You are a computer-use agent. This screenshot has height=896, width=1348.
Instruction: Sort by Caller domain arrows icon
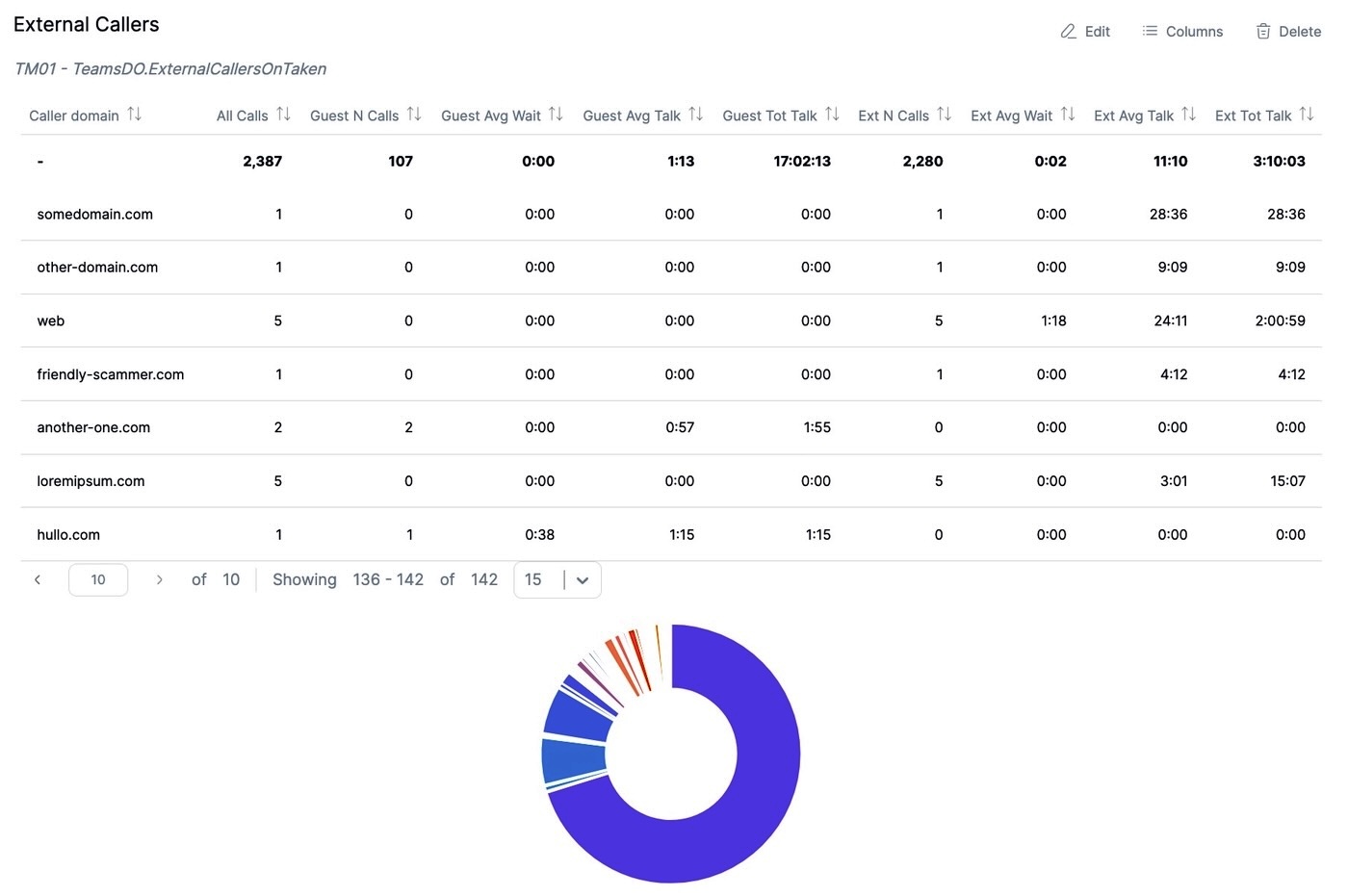135,115
